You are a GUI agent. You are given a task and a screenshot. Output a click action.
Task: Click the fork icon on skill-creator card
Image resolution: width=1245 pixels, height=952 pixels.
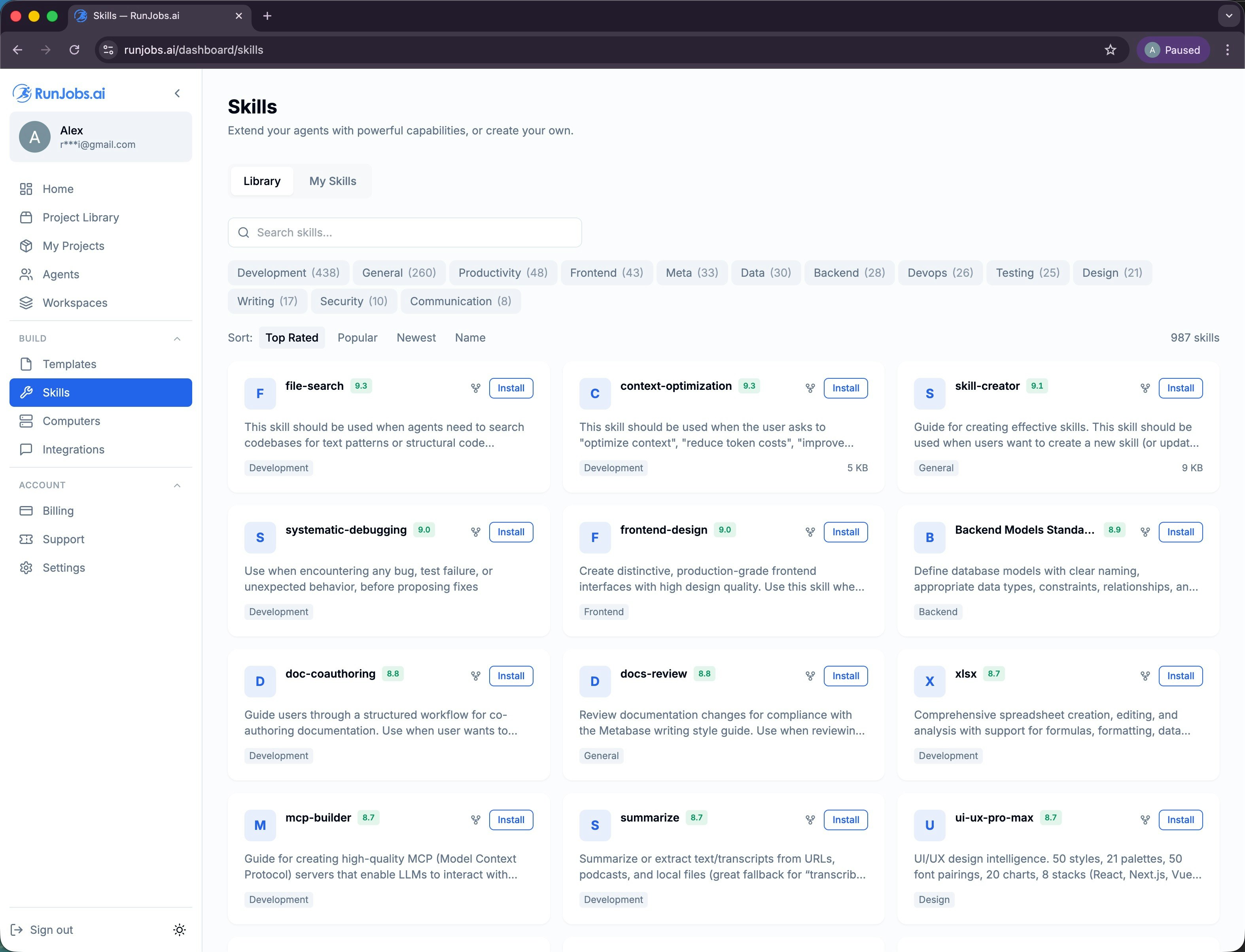click(x=1145, y=388)
